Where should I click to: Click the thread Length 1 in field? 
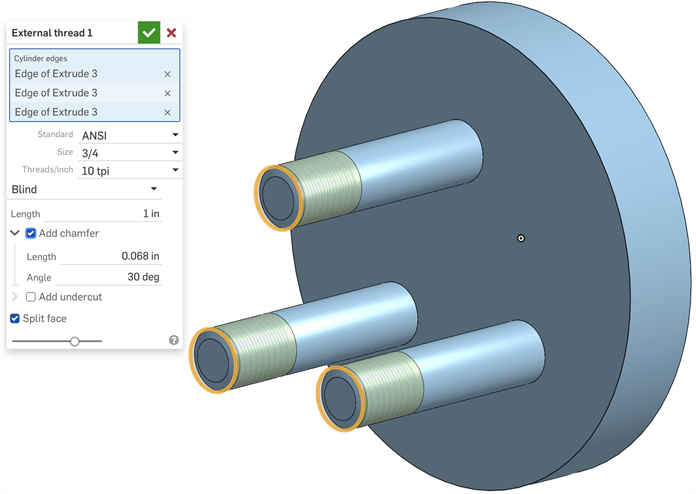[103, 213]
